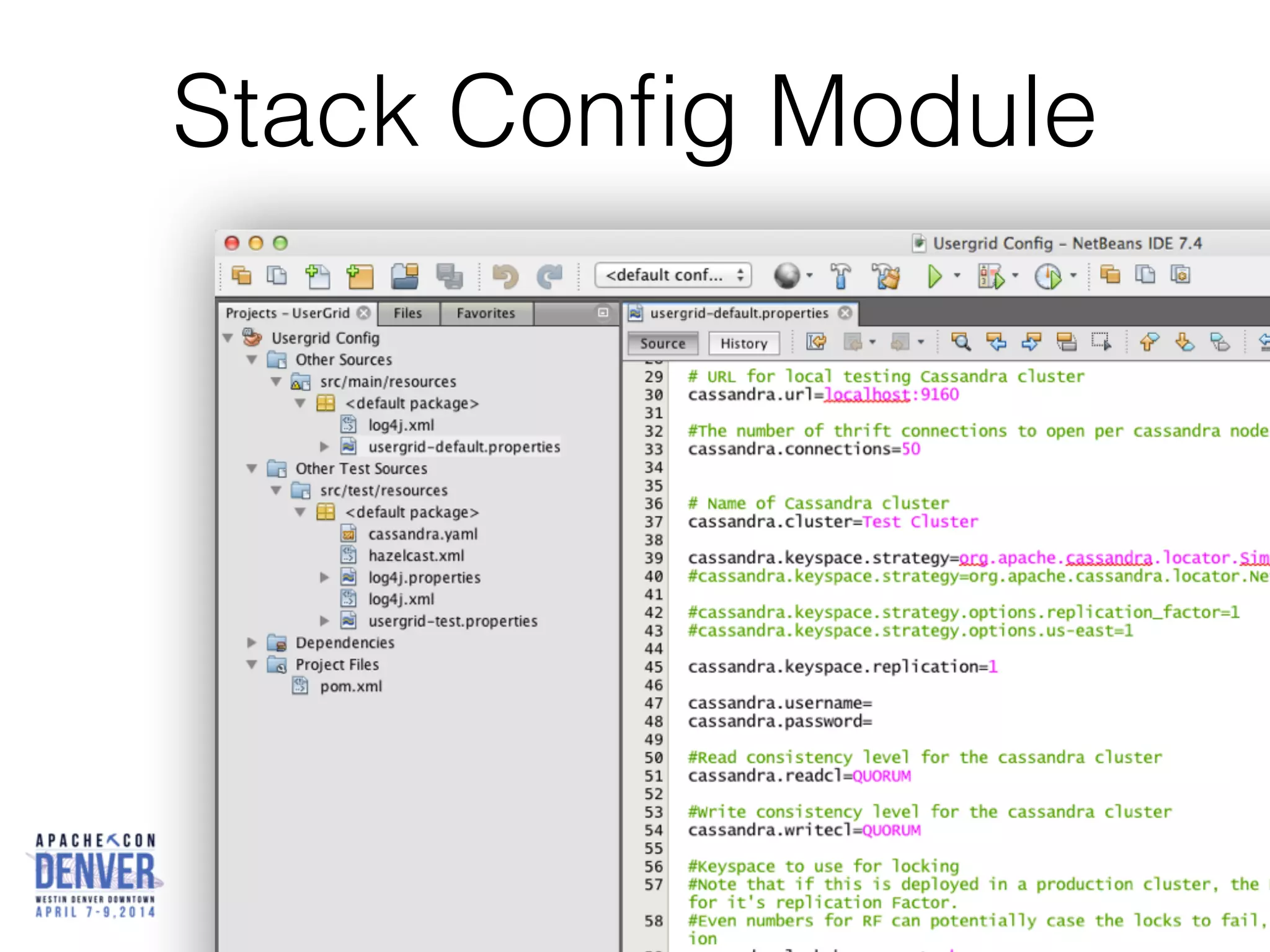Click the Redo arrow icon

click(549, 276)
